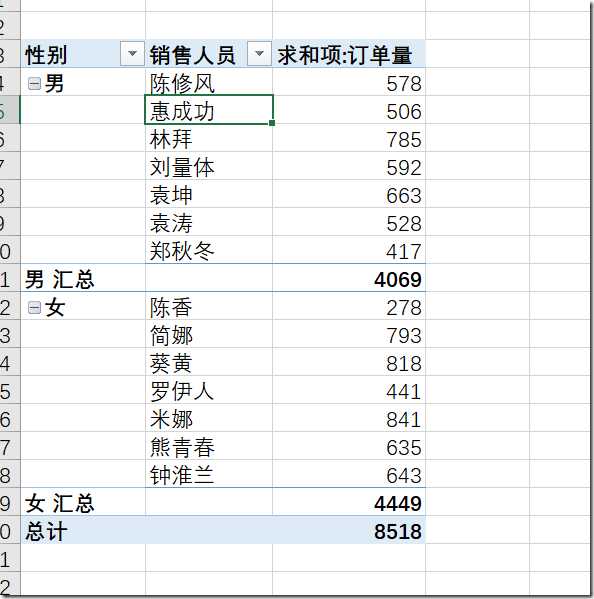Select value 528
The height and width of the screenshot is (599, 594).
(x=404, y=223)
